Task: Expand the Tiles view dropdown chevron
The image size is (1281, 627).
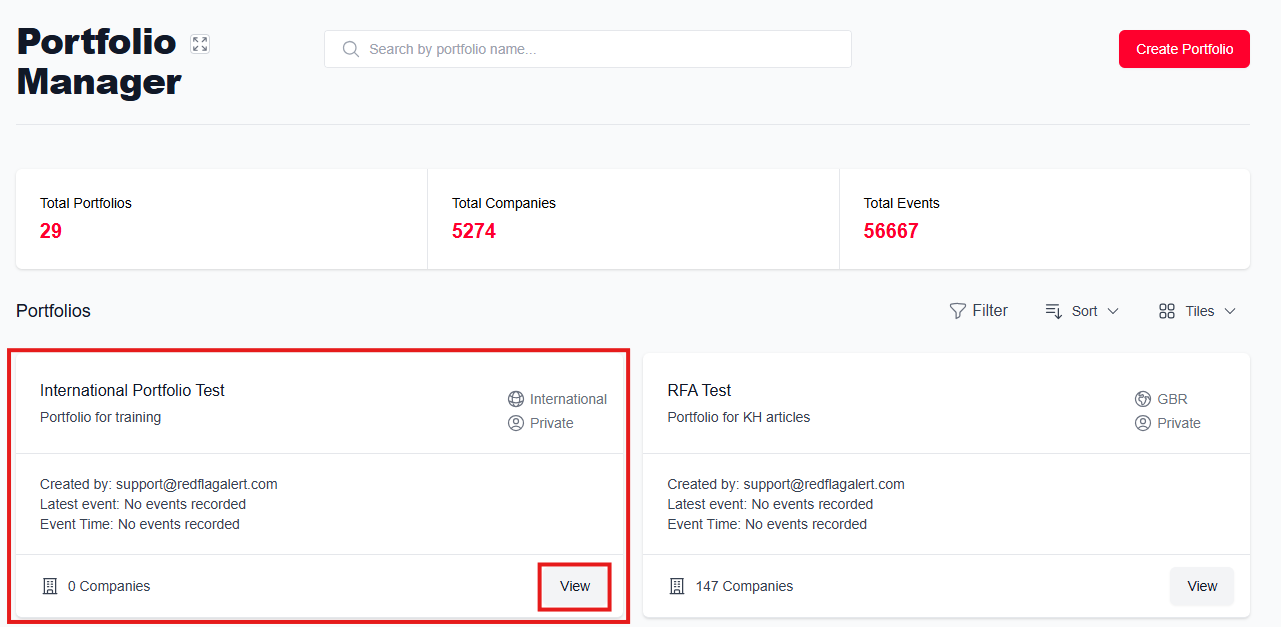Action: point(1230,311)
